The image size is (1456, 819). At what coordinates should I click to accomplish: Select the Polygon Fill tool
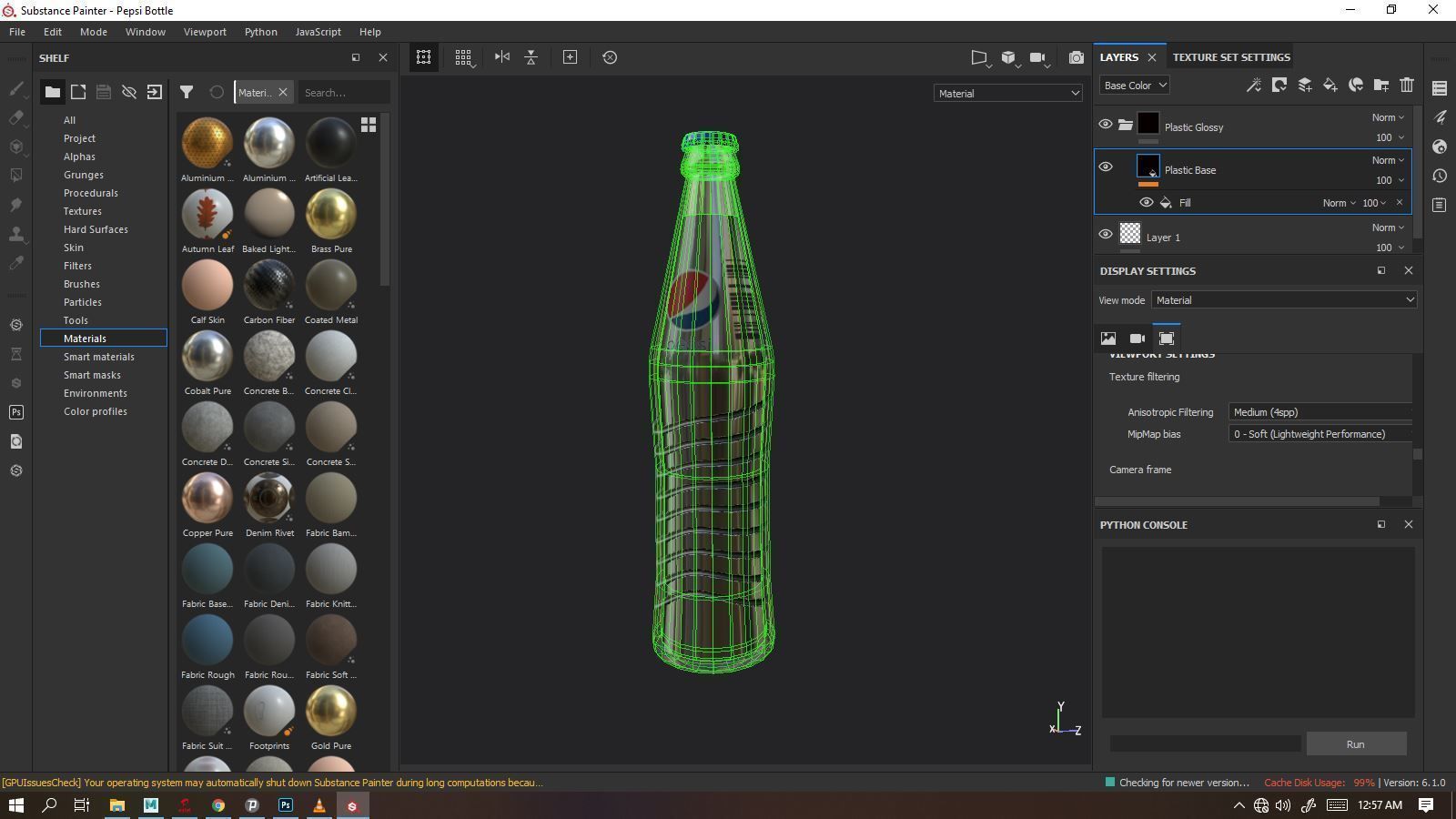coord(16,176)
